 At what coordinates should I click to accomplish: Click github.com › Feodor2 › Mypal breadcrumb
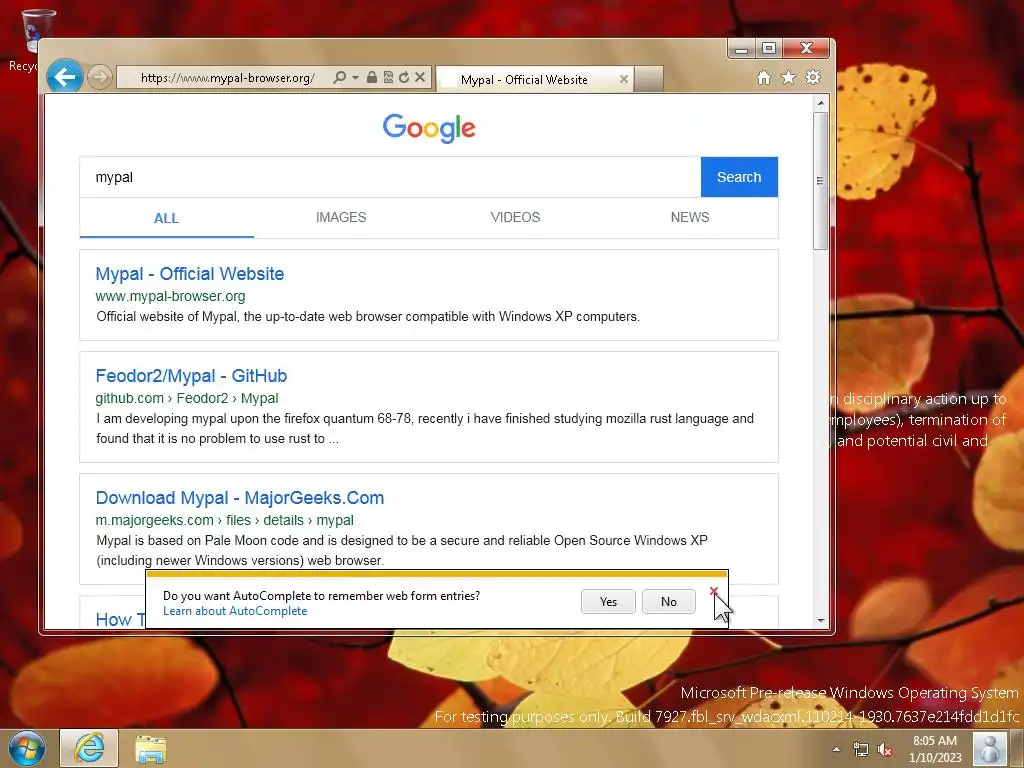click(x=187, y=398)
